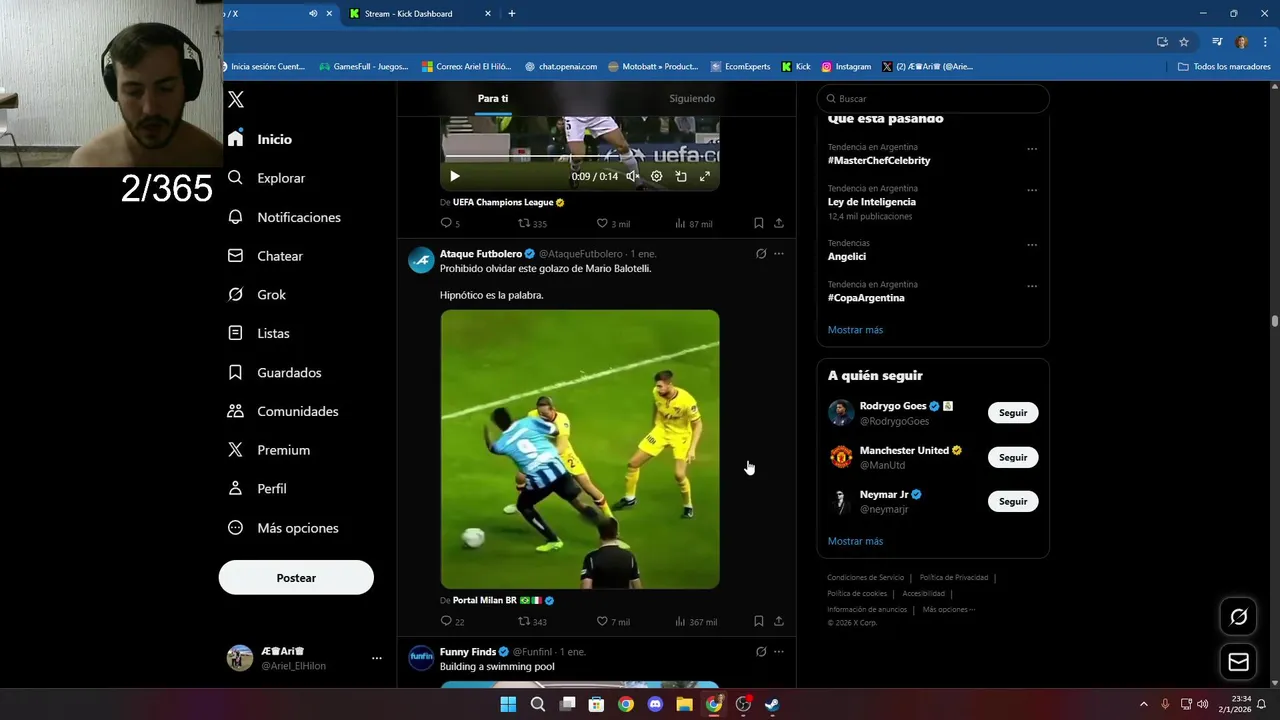This screenshot has height=720, width=1280.
Task: Open the floating Grok button
Action: click(1238, 617)
